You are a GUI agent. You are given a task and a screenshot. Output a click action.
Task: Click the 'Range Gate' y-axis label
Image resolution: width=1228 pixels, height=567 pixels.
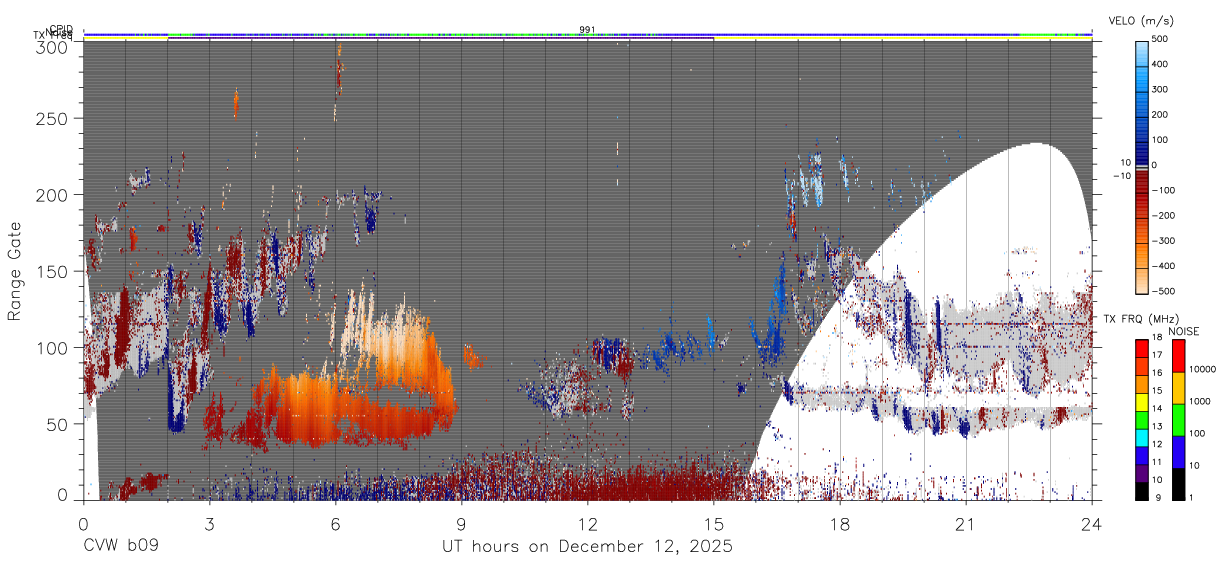[x=15, y=272]
